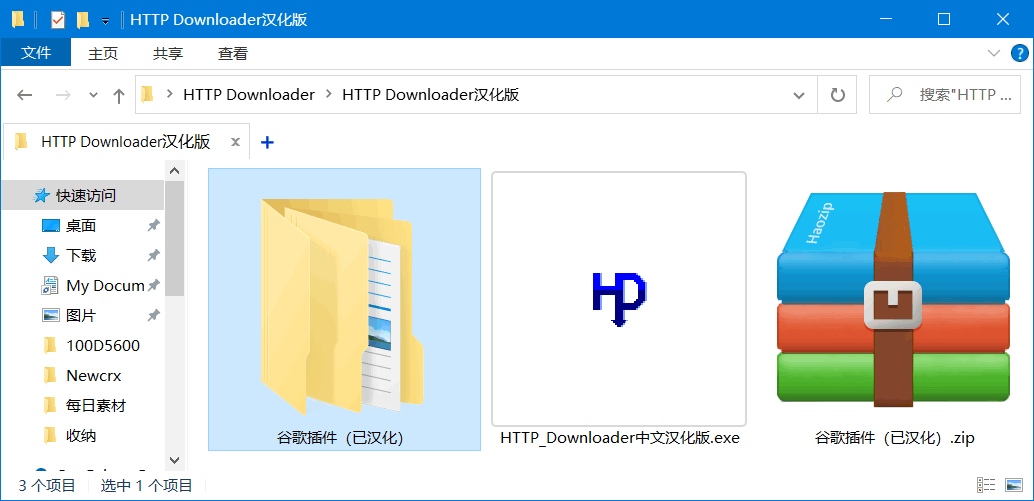The image size is (1034, 501).
Task: Select the Haozip archive icon
Action: click(894, 299)
